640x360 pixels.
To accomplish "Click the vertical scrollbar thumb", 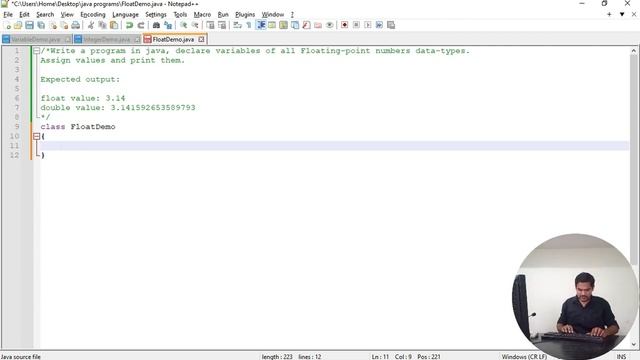I will click(633, 159).
